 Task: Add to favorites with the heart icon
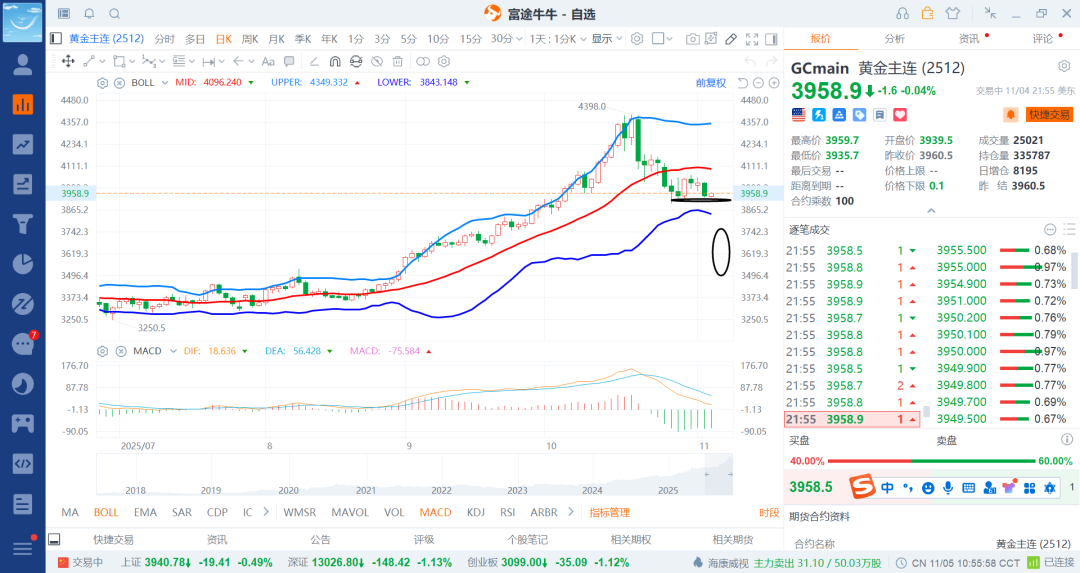coord(900,114)
